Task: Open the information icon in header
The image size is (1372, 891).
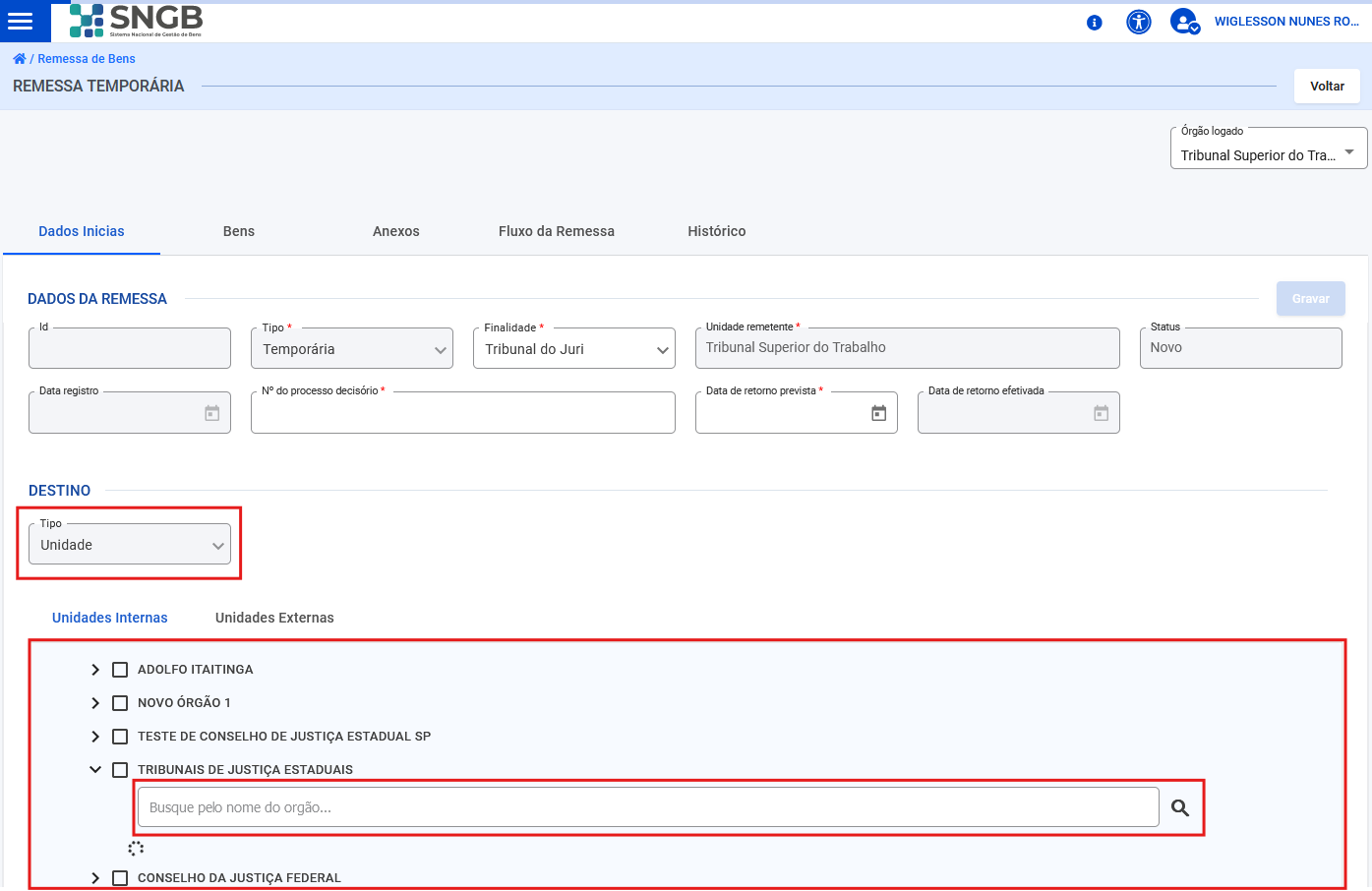Action: pos(1095,23)
